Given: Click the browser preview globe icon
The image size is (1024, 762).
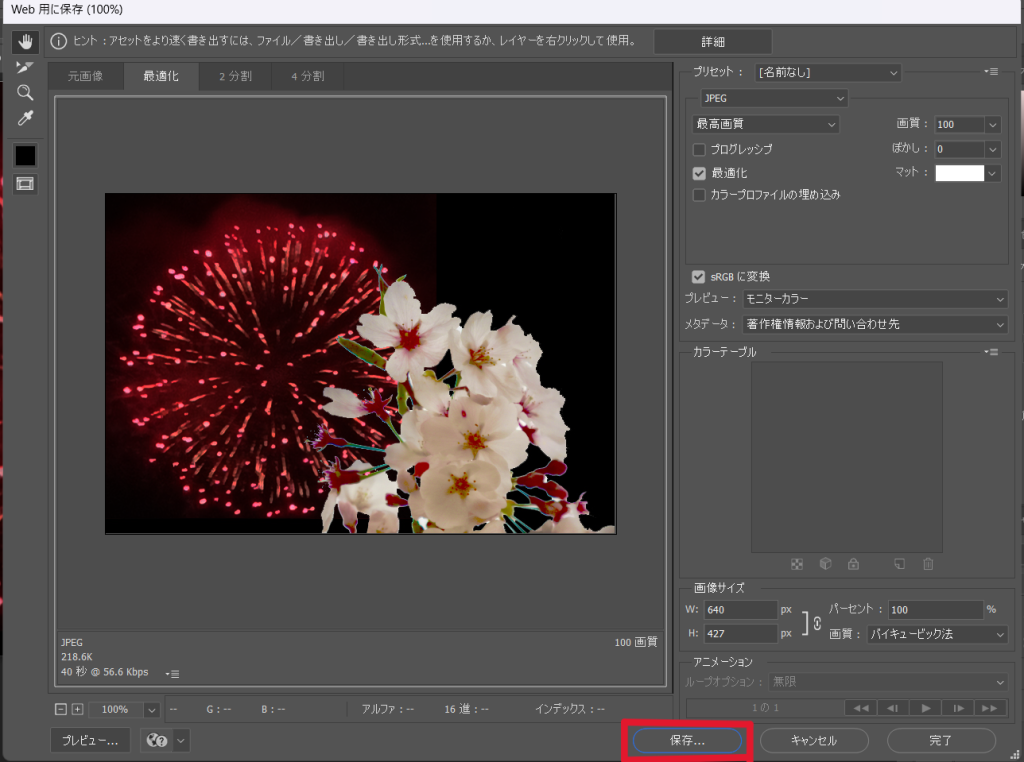Looking at the screenshot, I should click(x=156, y=740).
